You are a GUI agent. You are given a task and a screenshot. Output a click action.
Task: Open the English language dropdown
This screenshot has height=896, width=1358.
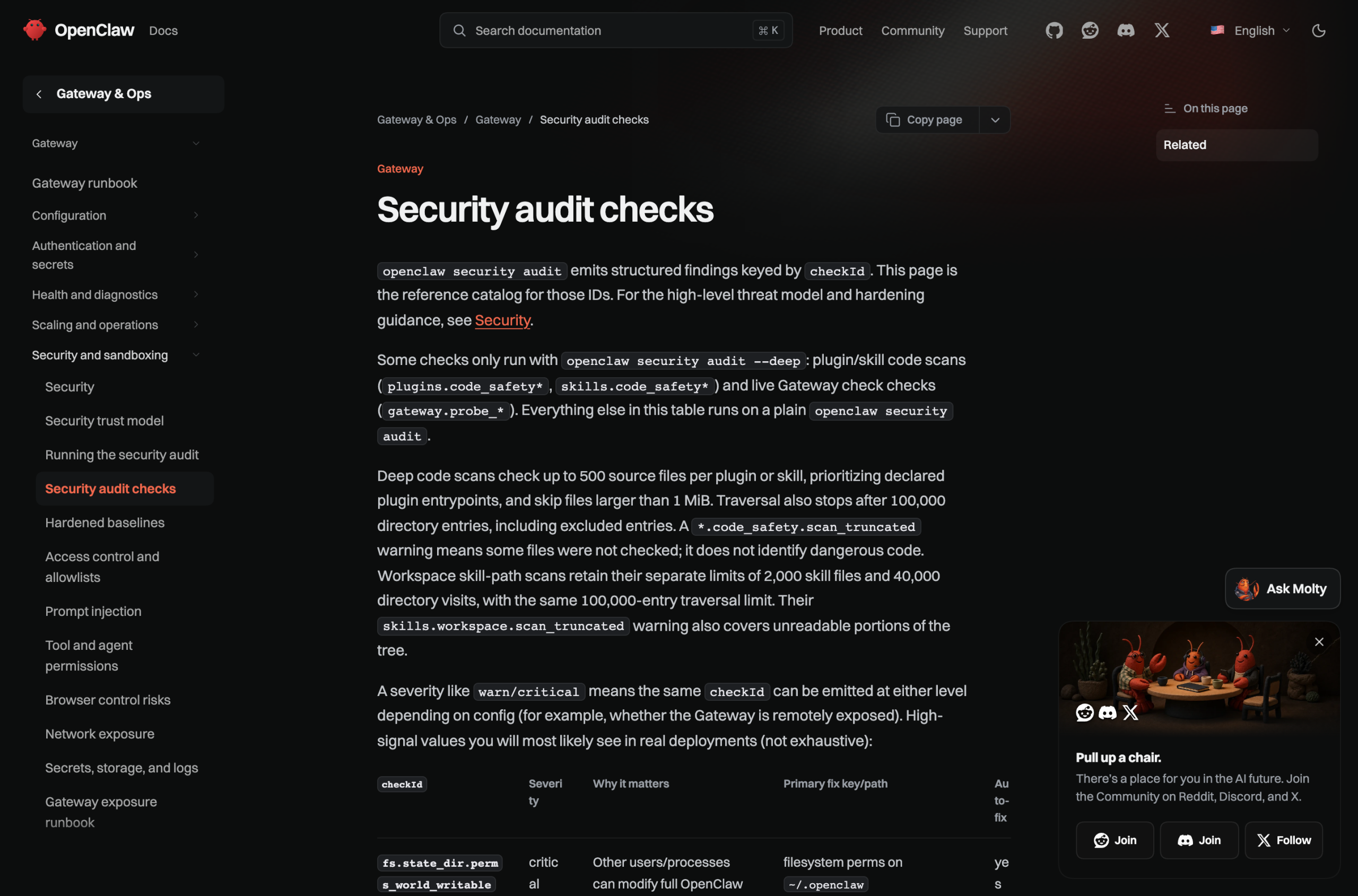(1251, 30)
